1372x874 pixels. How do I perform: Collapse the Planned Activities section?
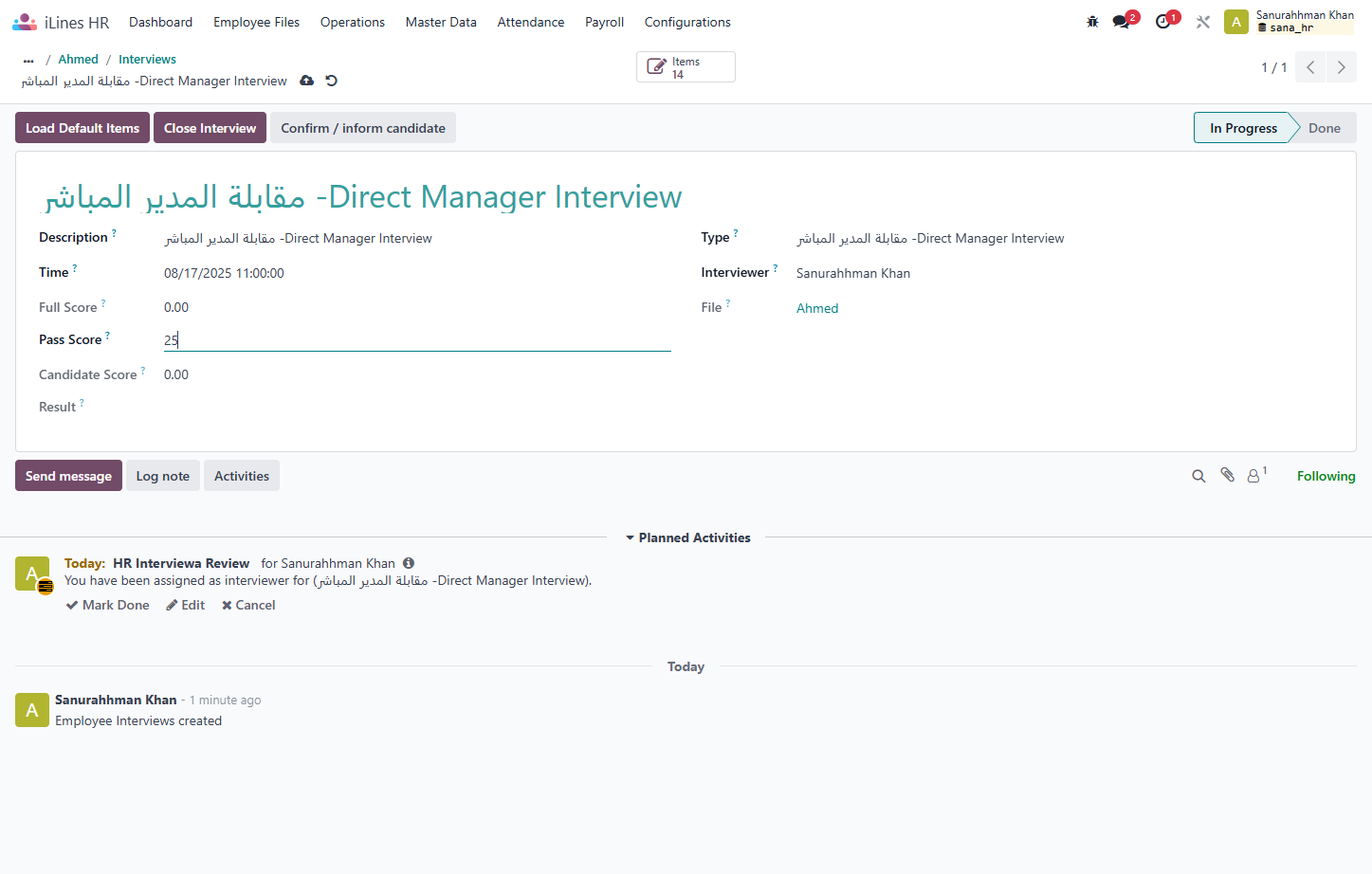(x=687, y=537)
